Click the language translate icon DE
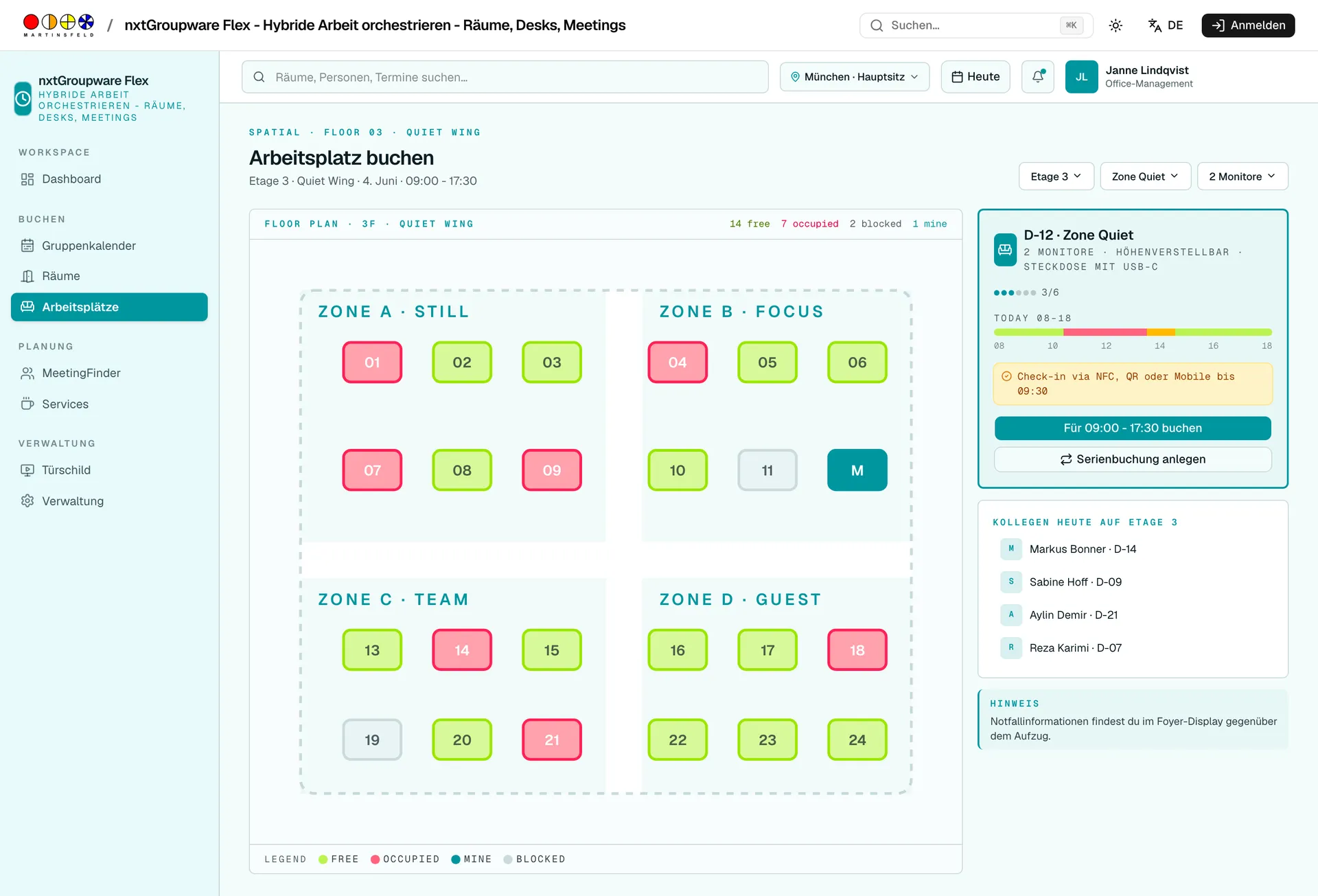Image resolution: width=1318 pixels, height=896 pixels. tap(1166, 25)
